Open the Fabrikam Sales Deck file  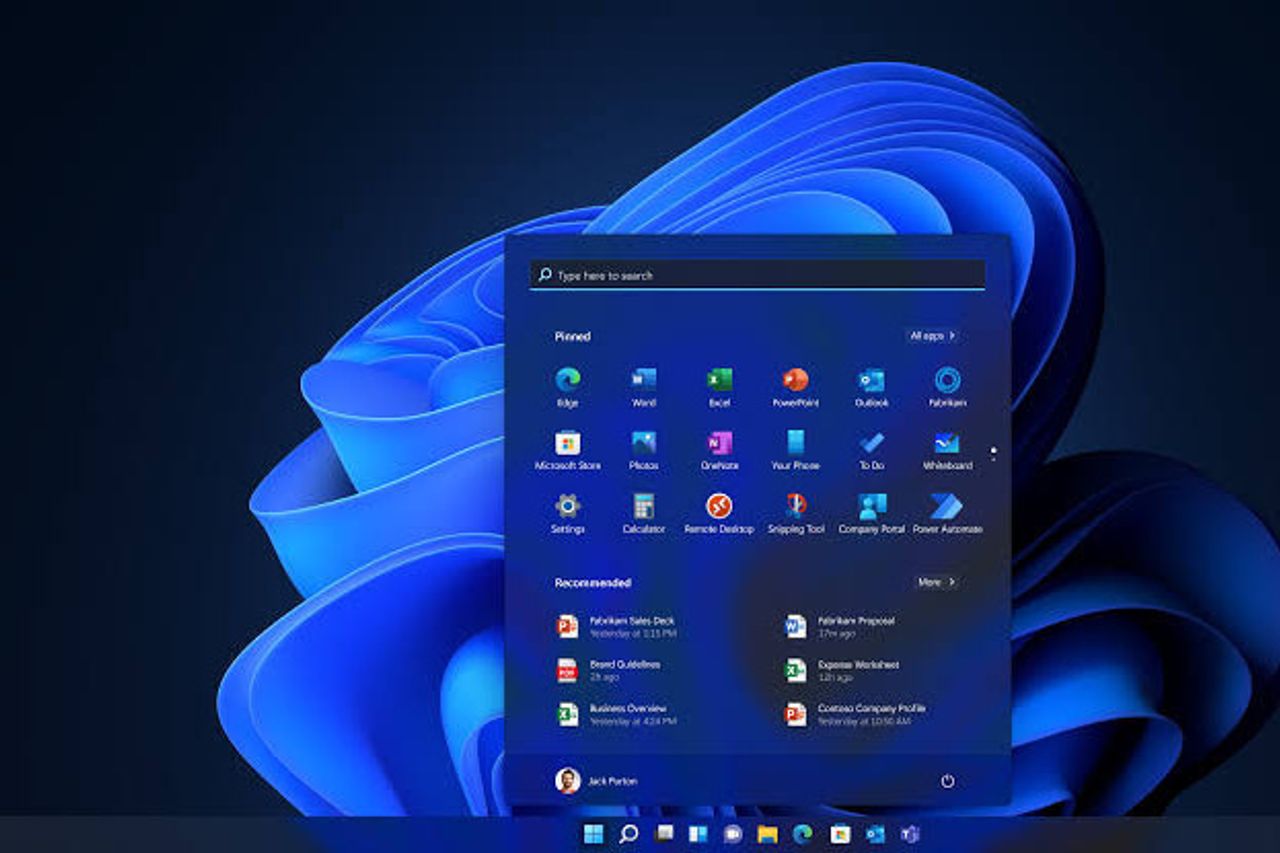(618, 626)
